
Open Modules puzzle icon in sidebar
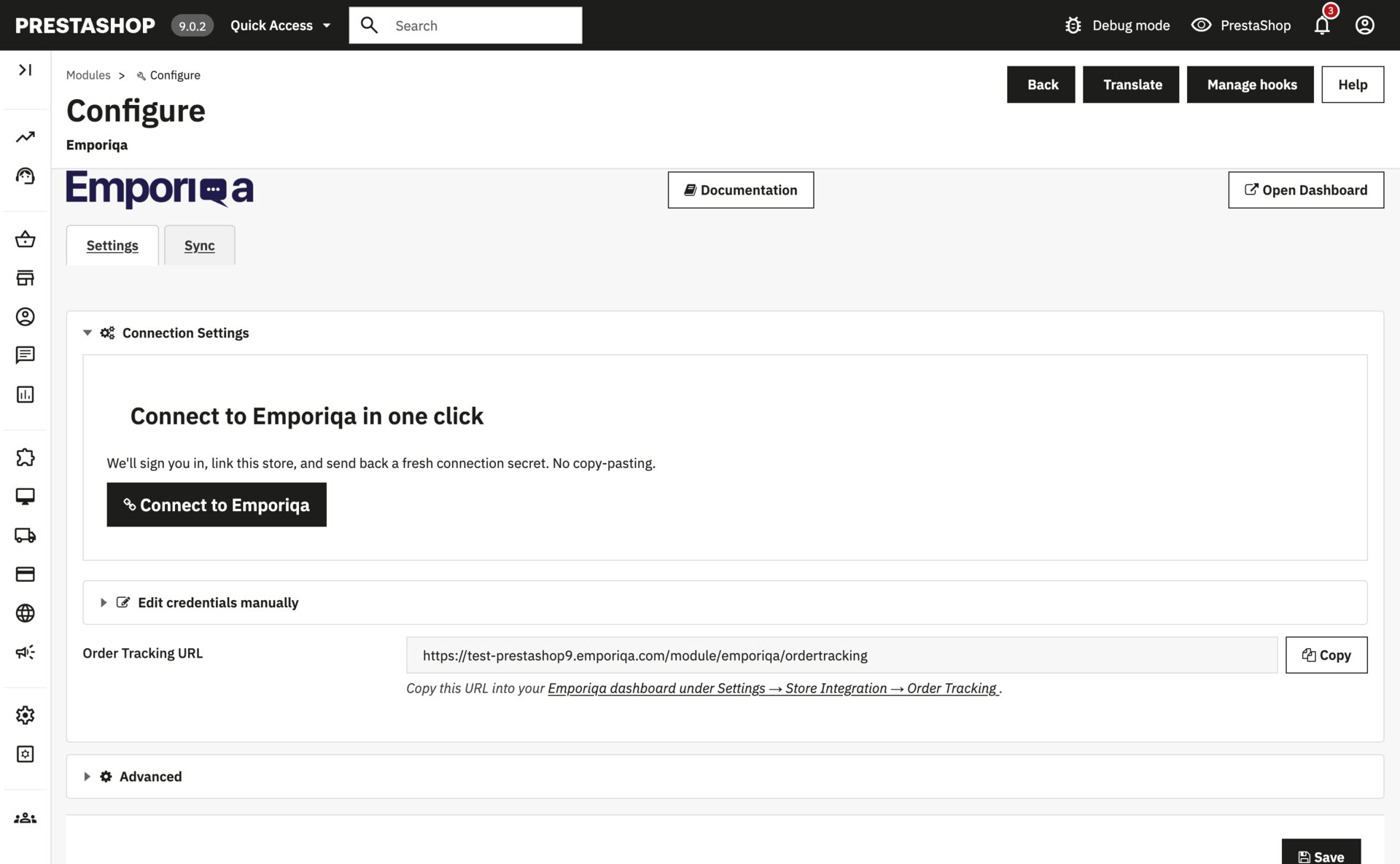point(26,457)
